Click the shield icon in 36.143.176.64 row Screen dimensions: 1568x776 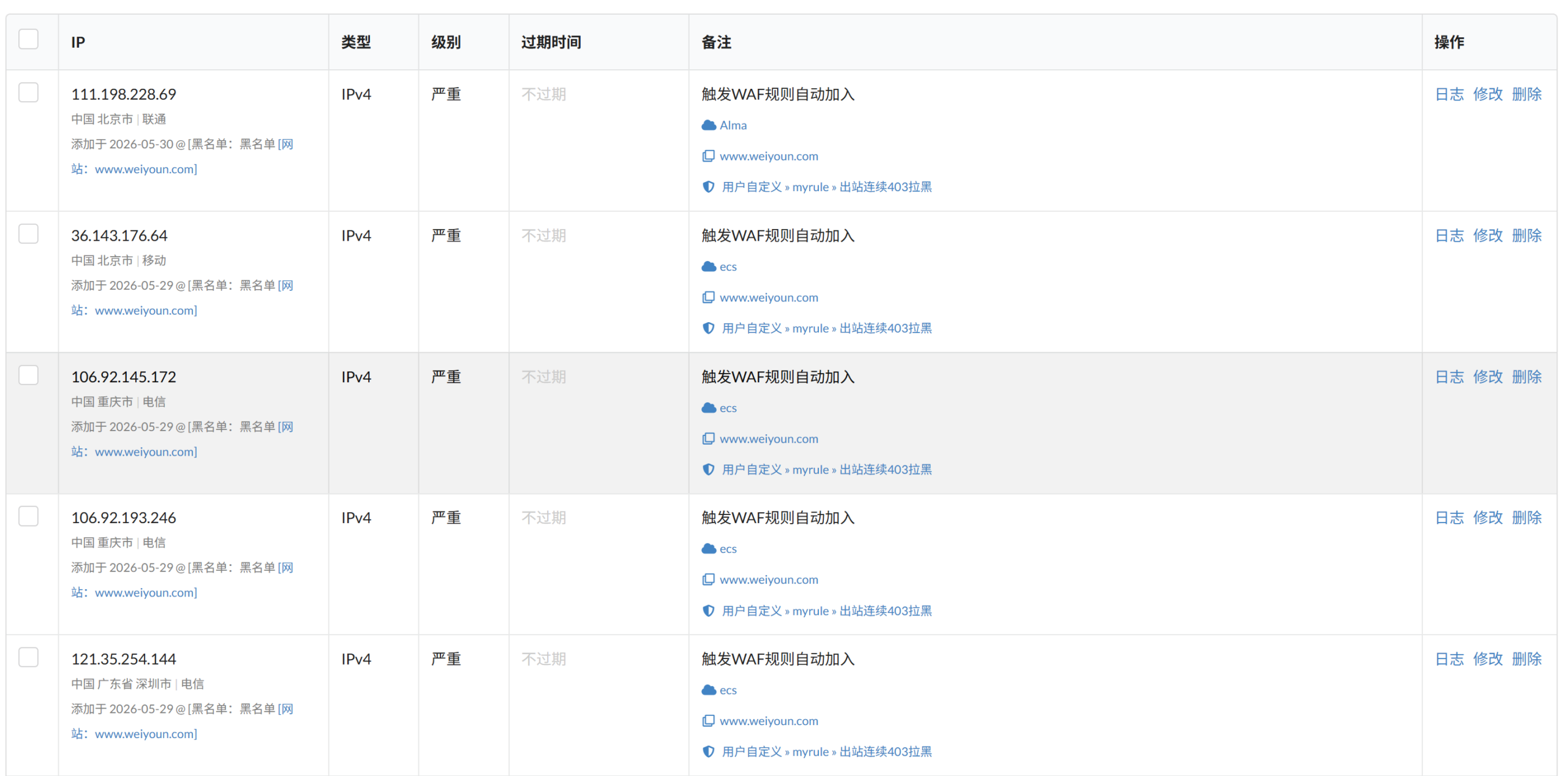pos(708,328)
